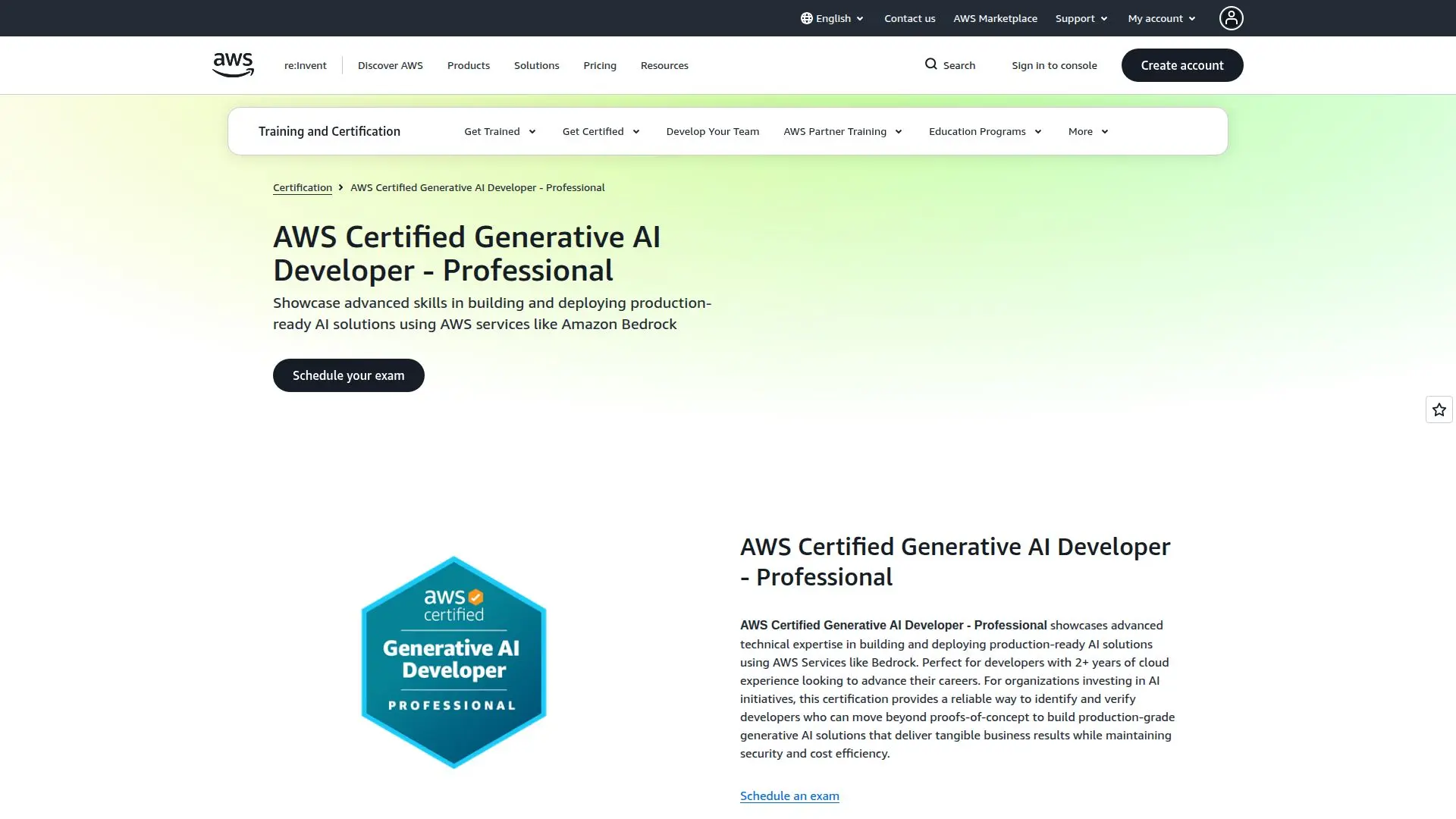
Task: Open the AWS Partner Training dropdown
Action: click(x=843, y=131)
